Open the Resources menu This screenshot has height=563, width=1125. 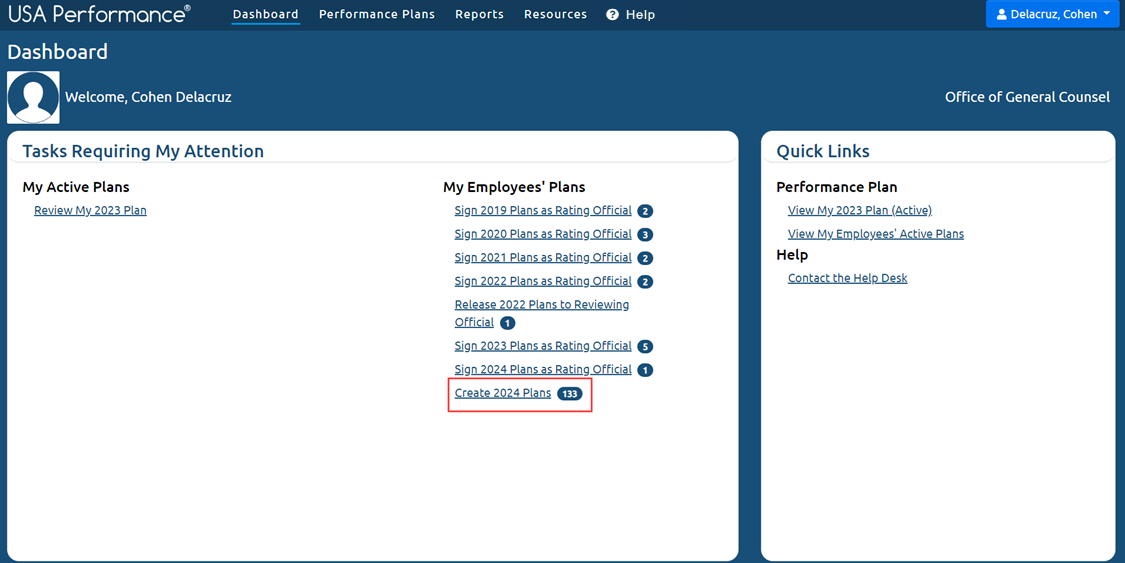[x=555, y=14]
